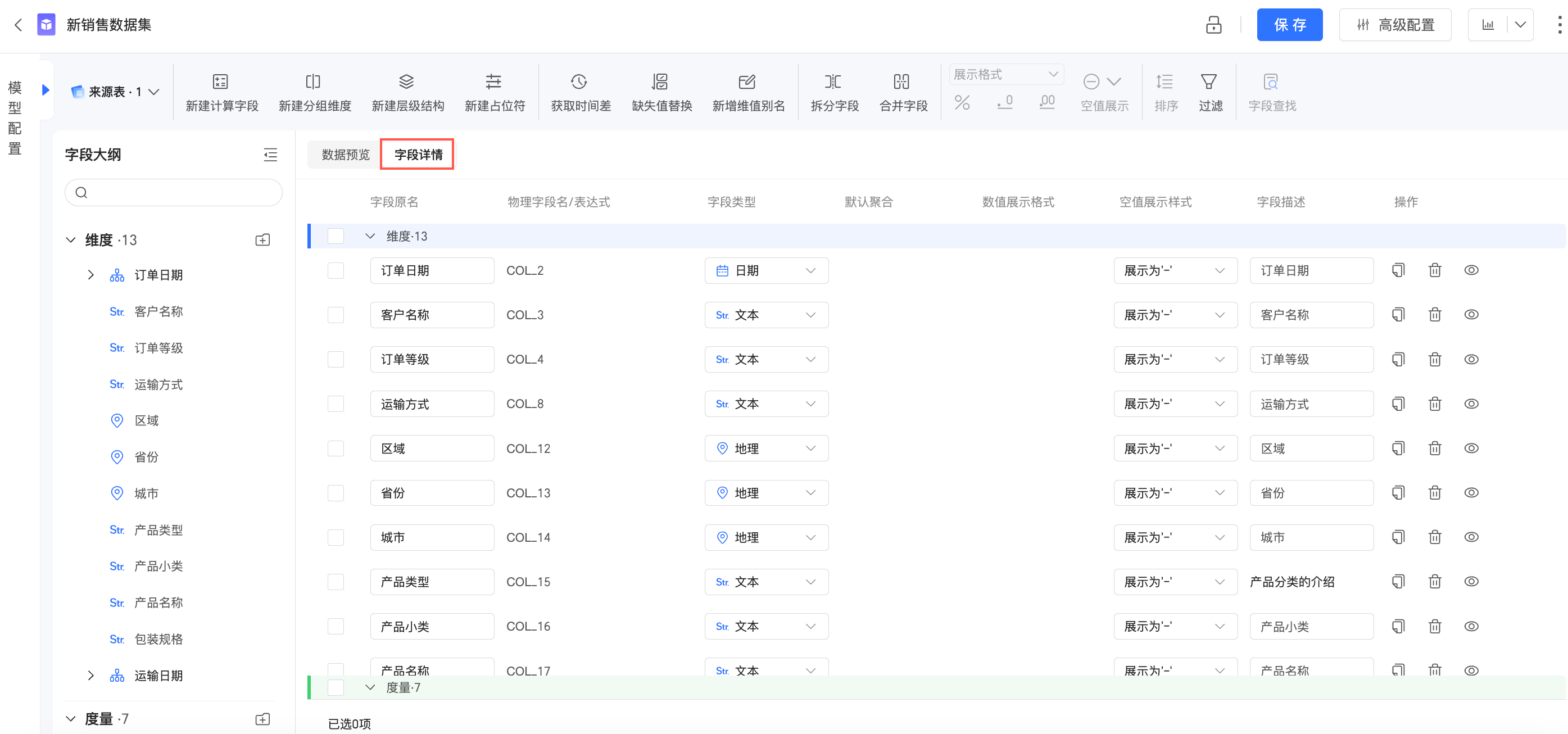Expand 运输日期 hierarchy in field outline
This screenshot has width=1568, height=734.
click(x=90, y=676)
